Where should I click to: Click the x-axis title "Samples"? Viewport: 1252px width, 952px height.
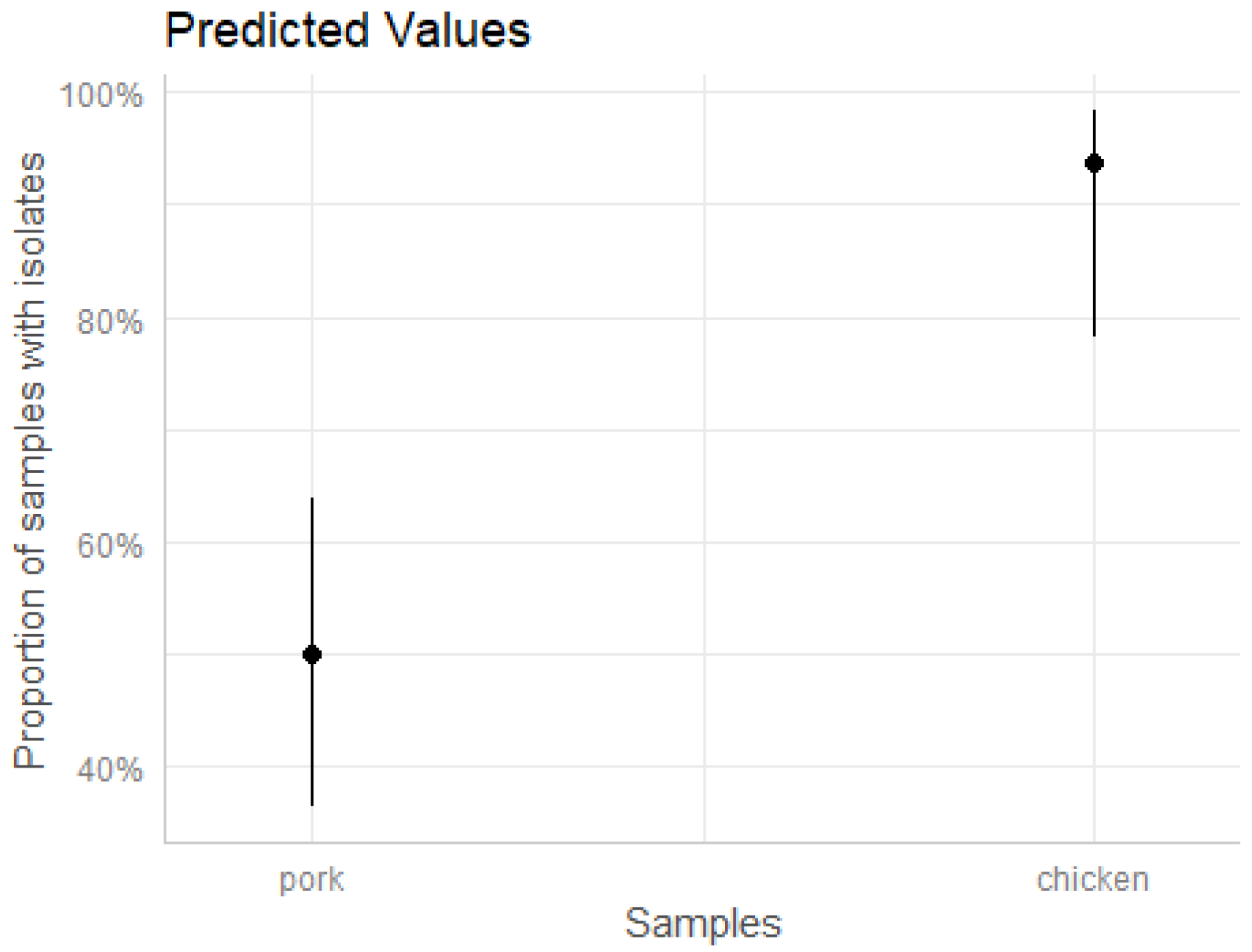coord(703,923)
